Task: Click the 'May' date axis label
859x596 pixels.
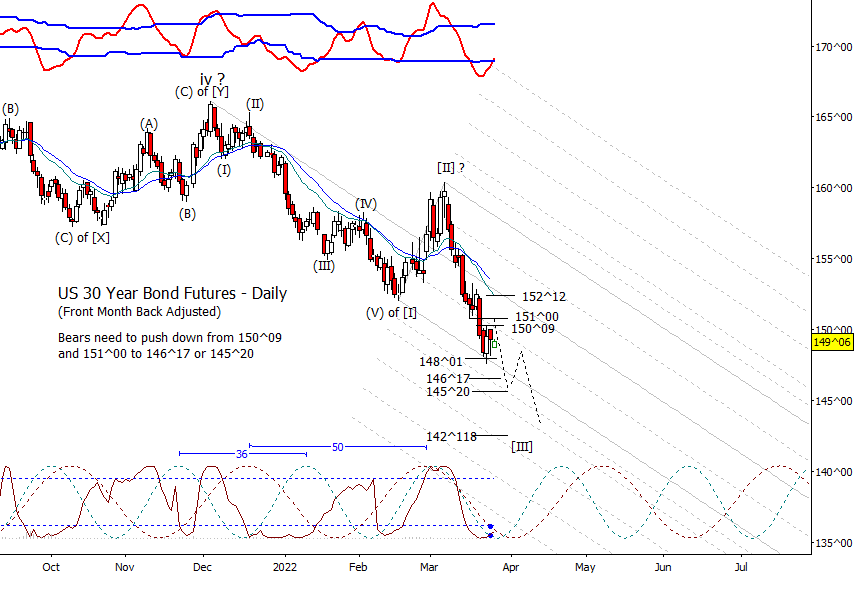Action: (x=585, y=567)
